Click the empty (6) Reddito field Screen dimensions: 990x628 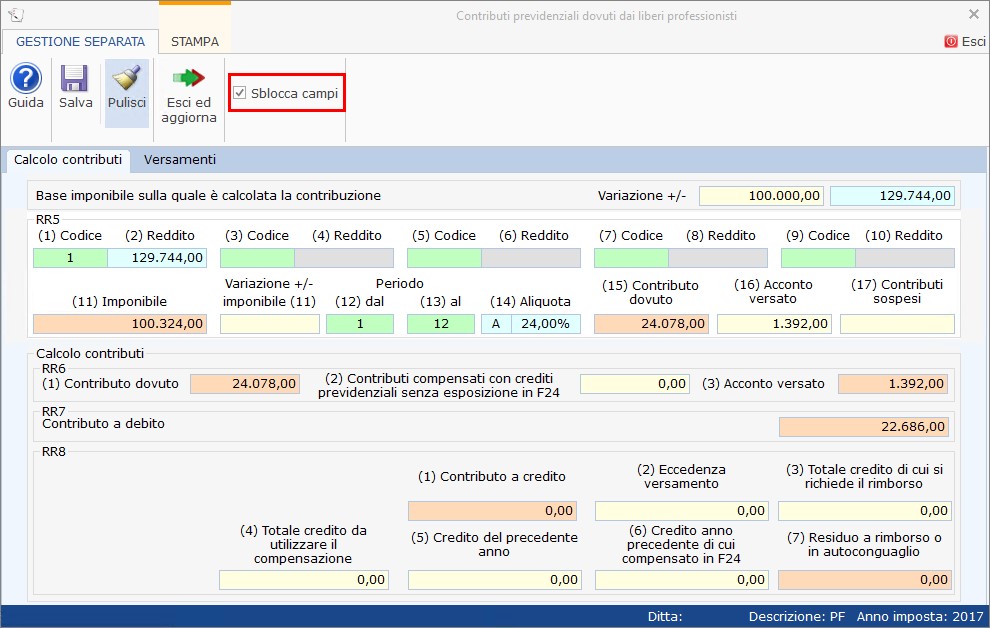click(531, 258)
